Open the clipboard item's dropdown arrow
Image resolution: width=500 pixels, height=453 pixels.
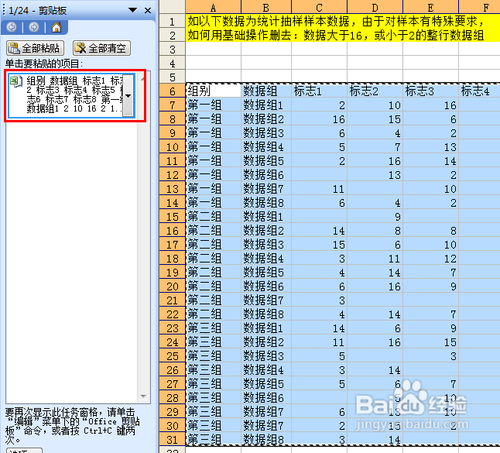(128, 96)
